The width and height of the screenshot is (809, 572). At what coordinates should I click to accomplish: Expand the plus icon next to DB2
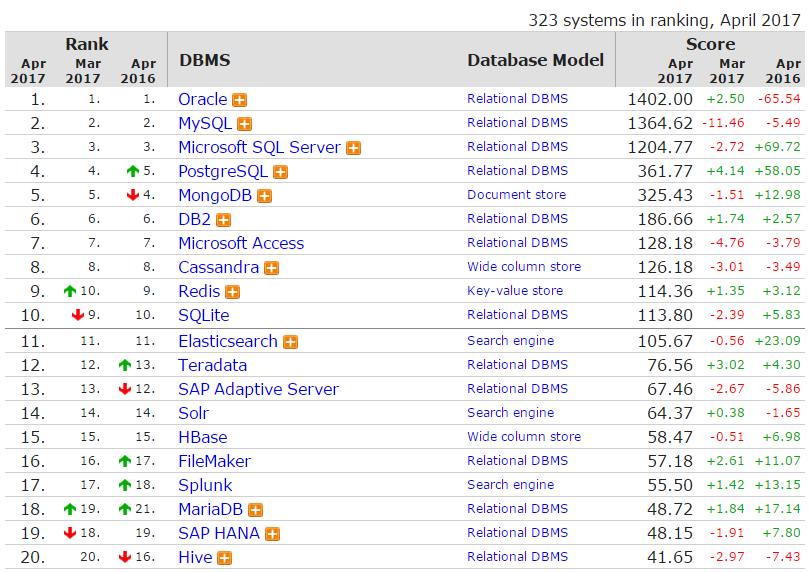(223, 220)
